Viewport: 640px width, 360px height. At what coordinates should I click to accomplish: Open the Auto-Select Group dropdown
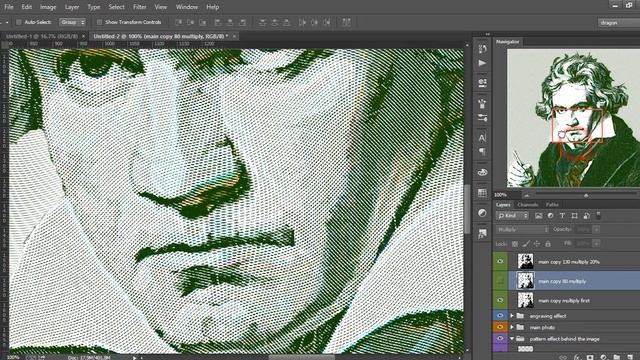[73, 22]
